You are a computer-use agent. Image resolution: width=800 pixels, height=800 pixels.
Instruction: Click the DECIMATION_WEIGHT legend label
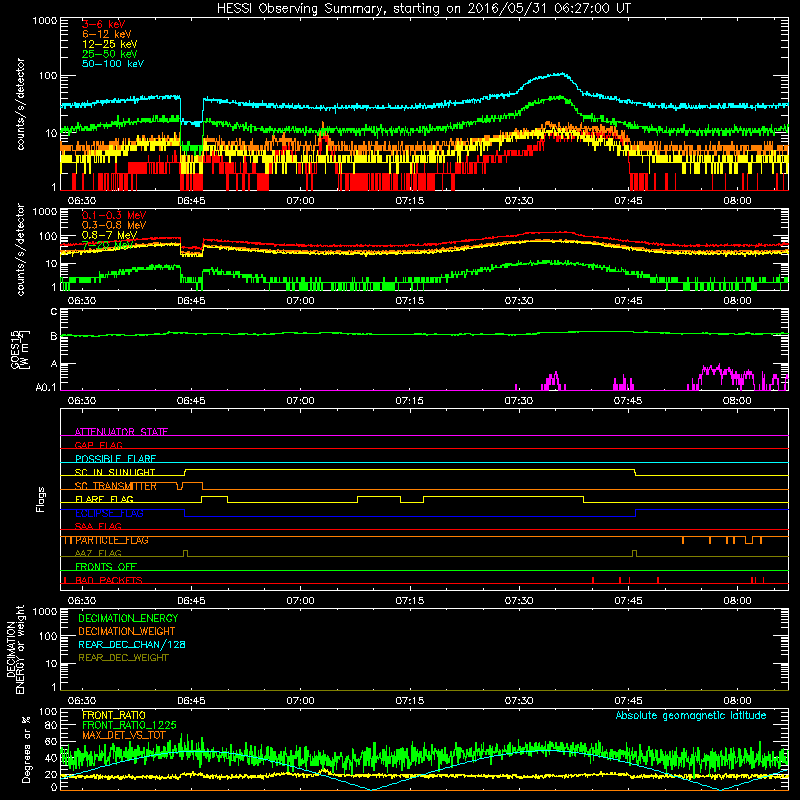pyautogui.click(x=127, y=631)
